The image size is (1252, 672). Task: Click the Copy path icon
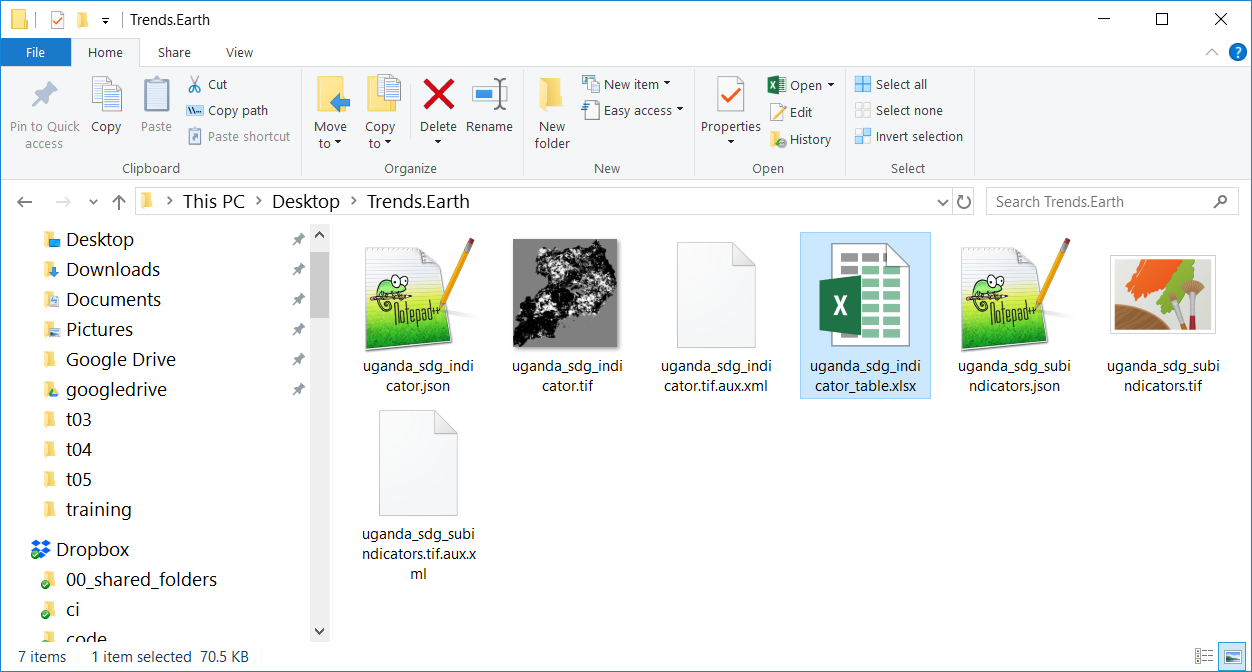coord(196,111)
